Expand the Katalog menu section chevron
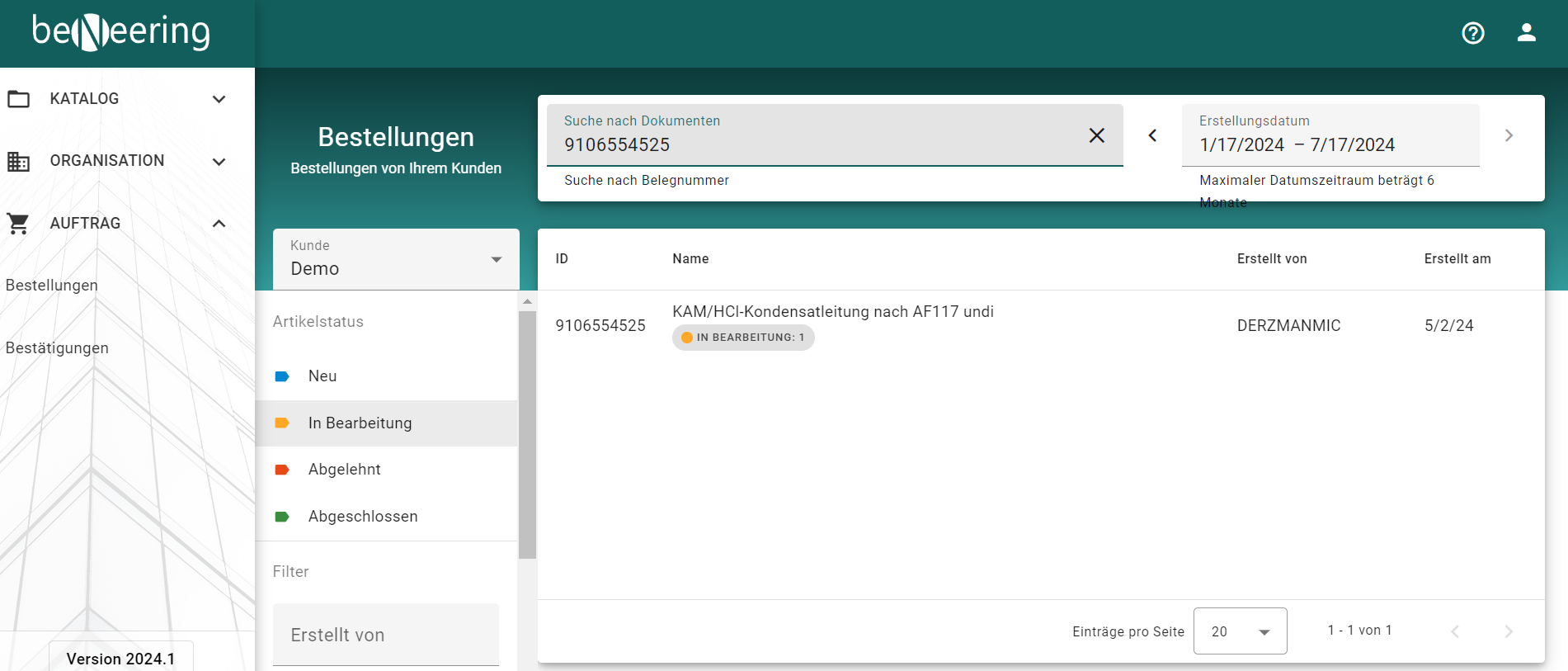 click(219, 99)
